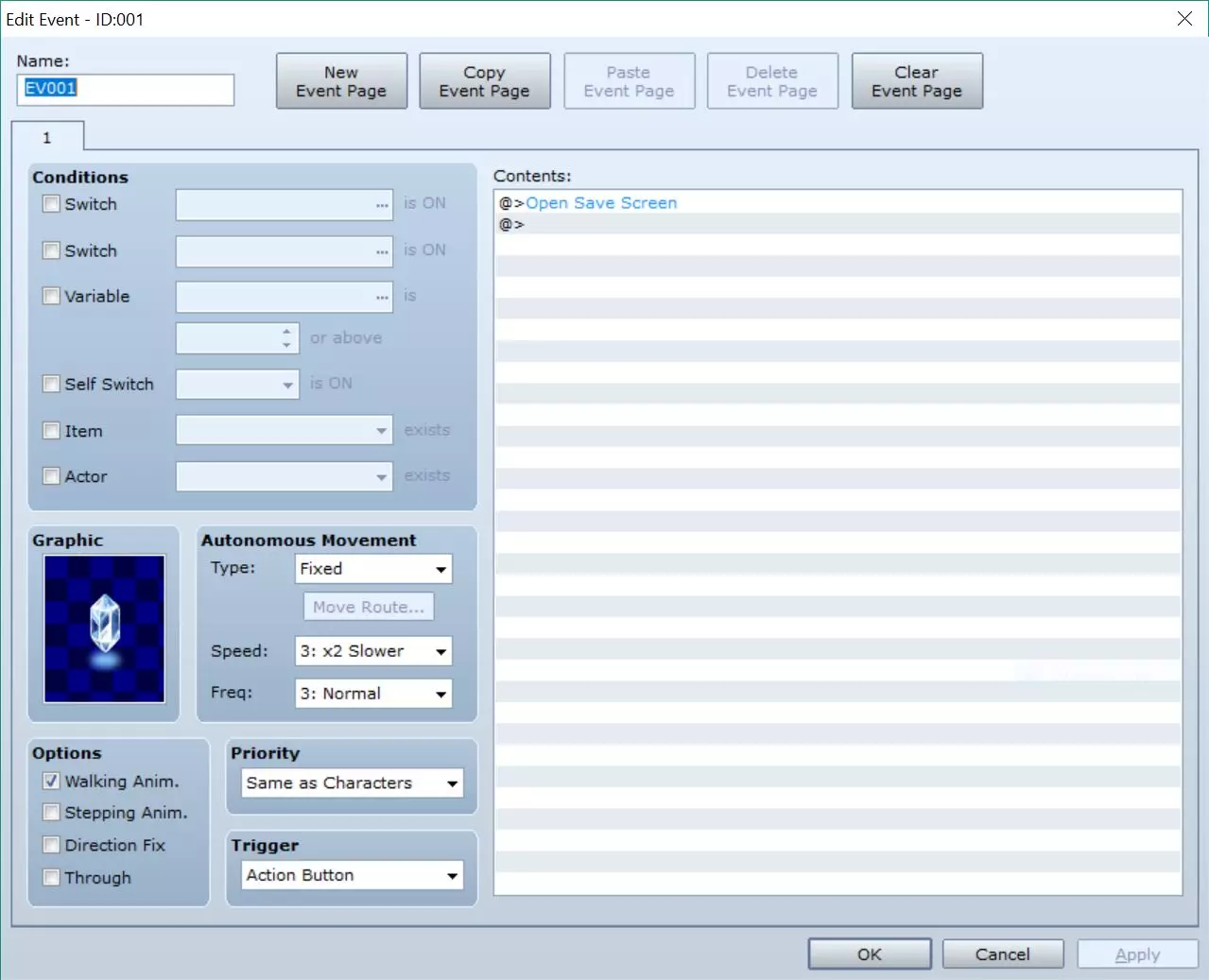Click the Delete Event Page button

(772, 81)
